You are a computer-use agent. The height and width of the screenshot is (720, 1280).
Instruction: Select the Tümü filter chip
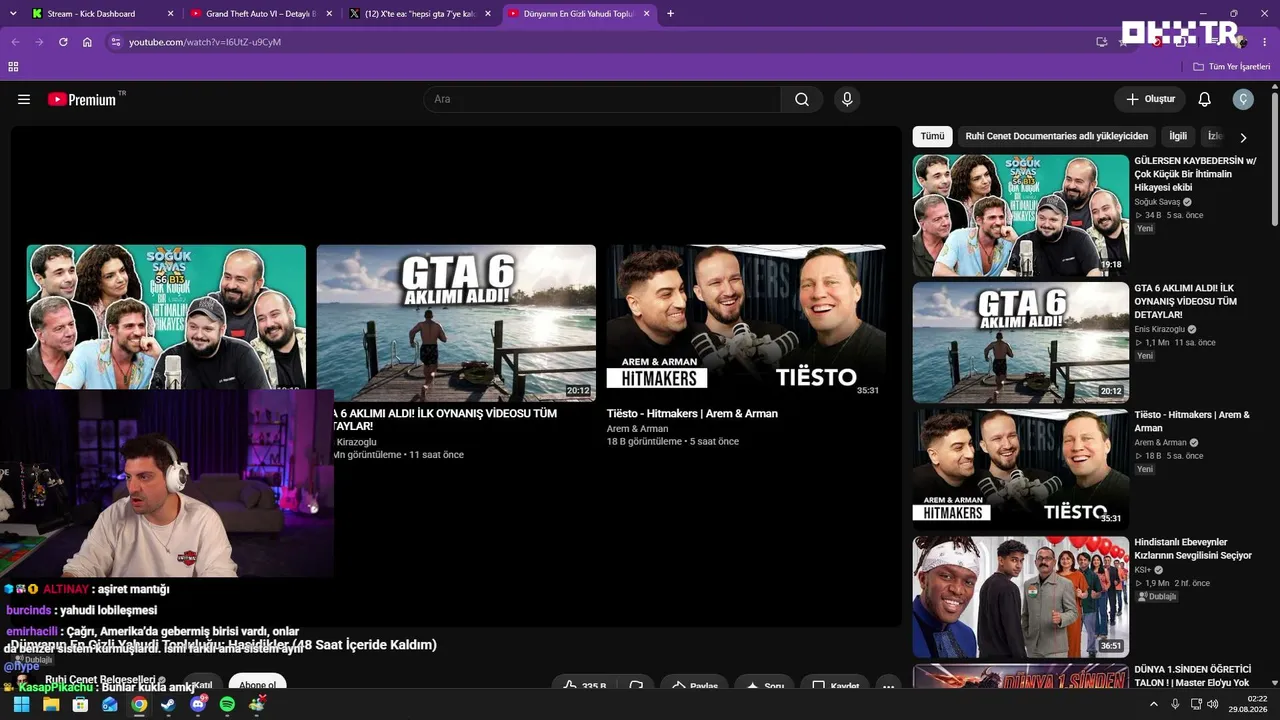[x=932, y=136]
